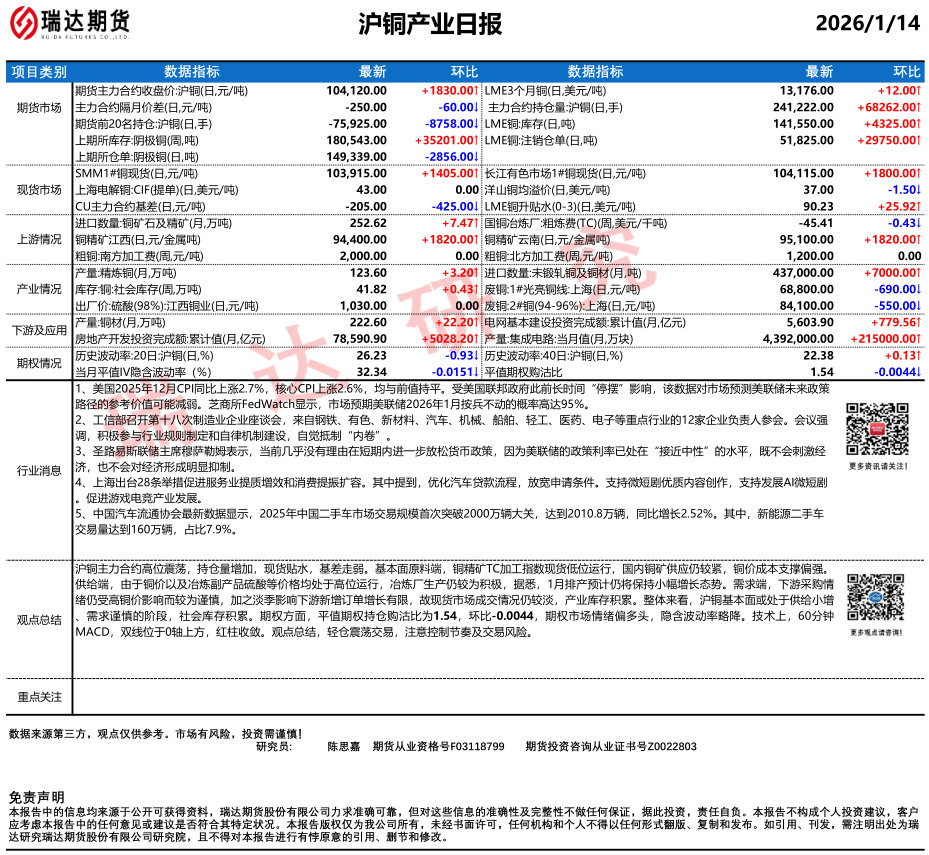Image resolution: width=929 pixels, height=855 pixels.
Task: Select the 下游及应用 category cell
Action: (39, 330)
